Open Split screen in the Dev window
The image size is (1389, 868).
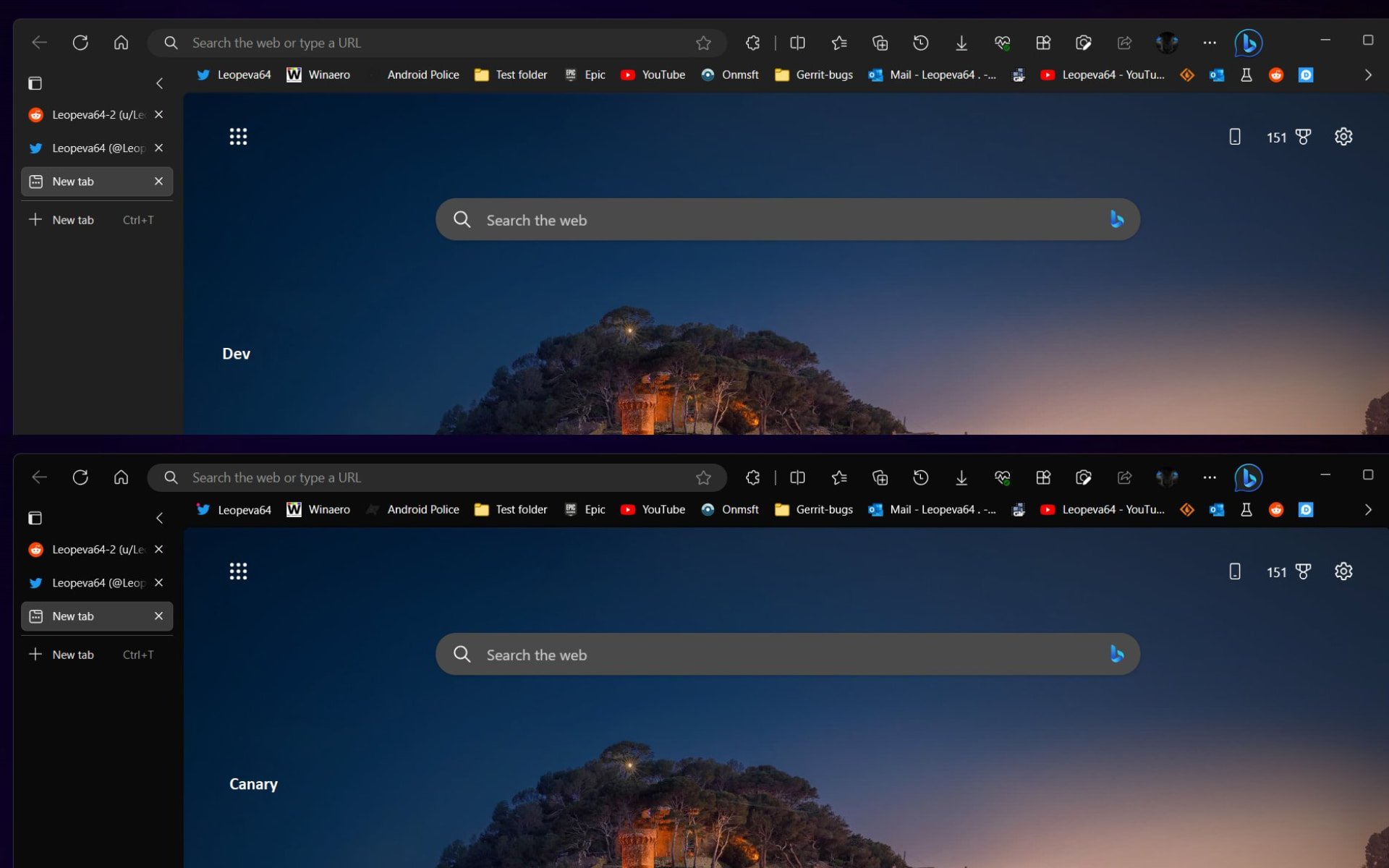(797, 43)
